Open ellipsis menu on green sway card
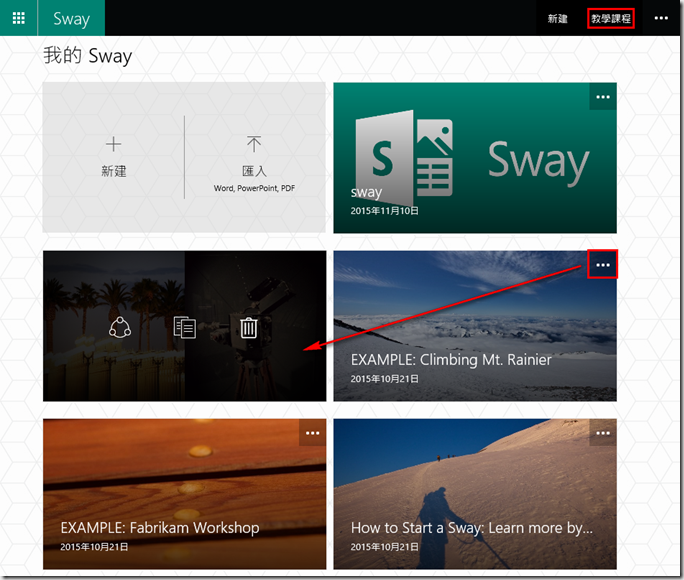Screen dimensions: 684x580 pos(603,97)
